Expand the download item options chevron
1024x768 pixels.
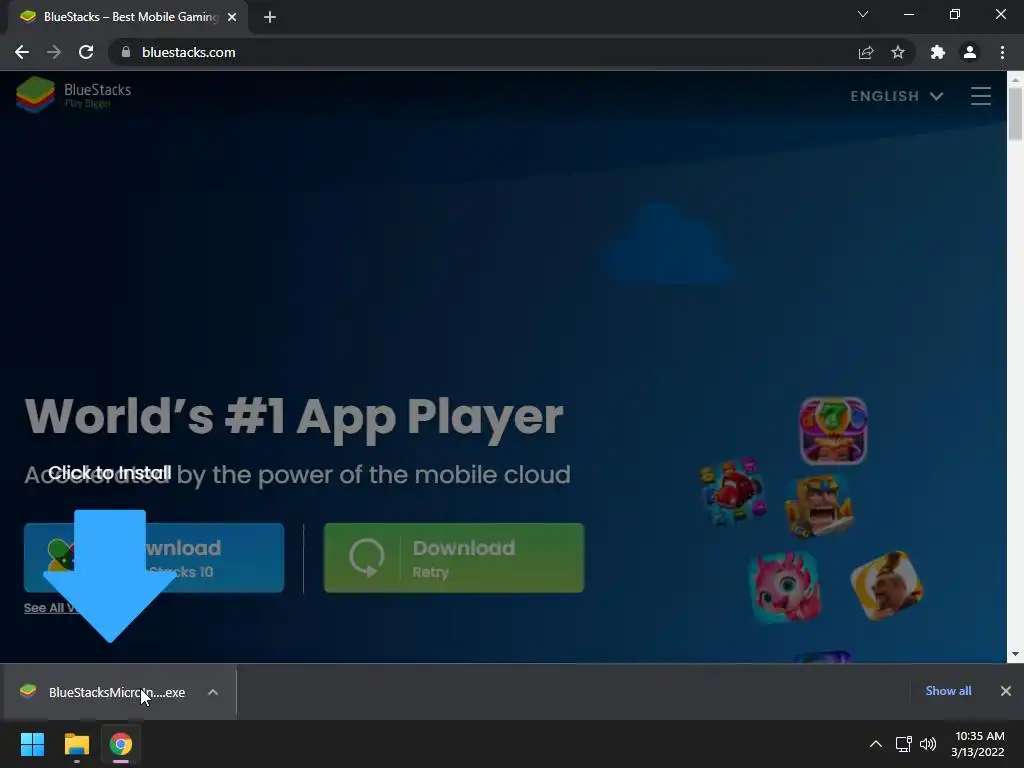click(213, 692)
